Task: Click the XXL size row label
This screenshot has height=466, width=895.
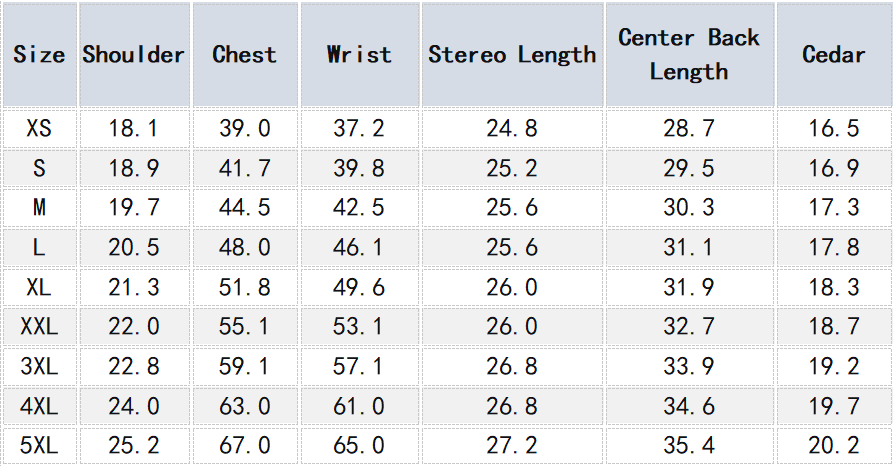Action: 39,327
